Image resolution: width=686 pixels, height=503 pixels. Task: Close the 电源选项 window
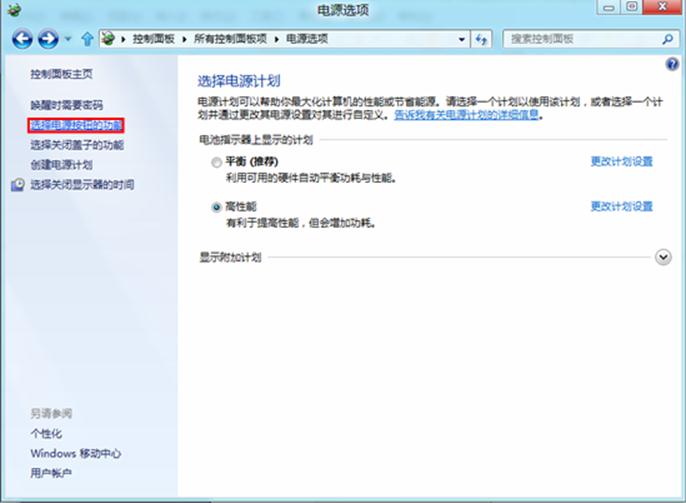pyautogui.click(x=662, y=7)
